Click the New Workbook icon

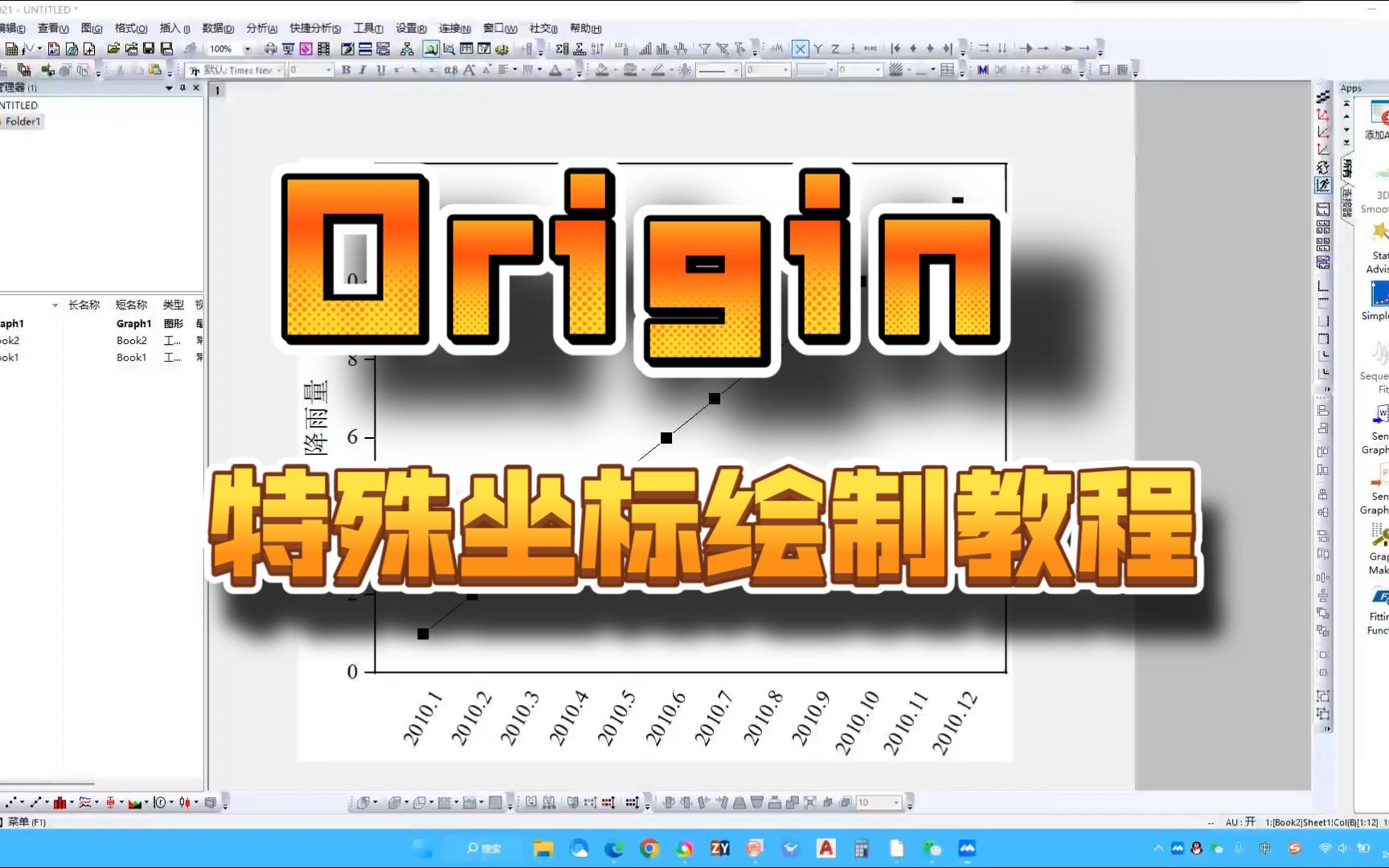11,49
